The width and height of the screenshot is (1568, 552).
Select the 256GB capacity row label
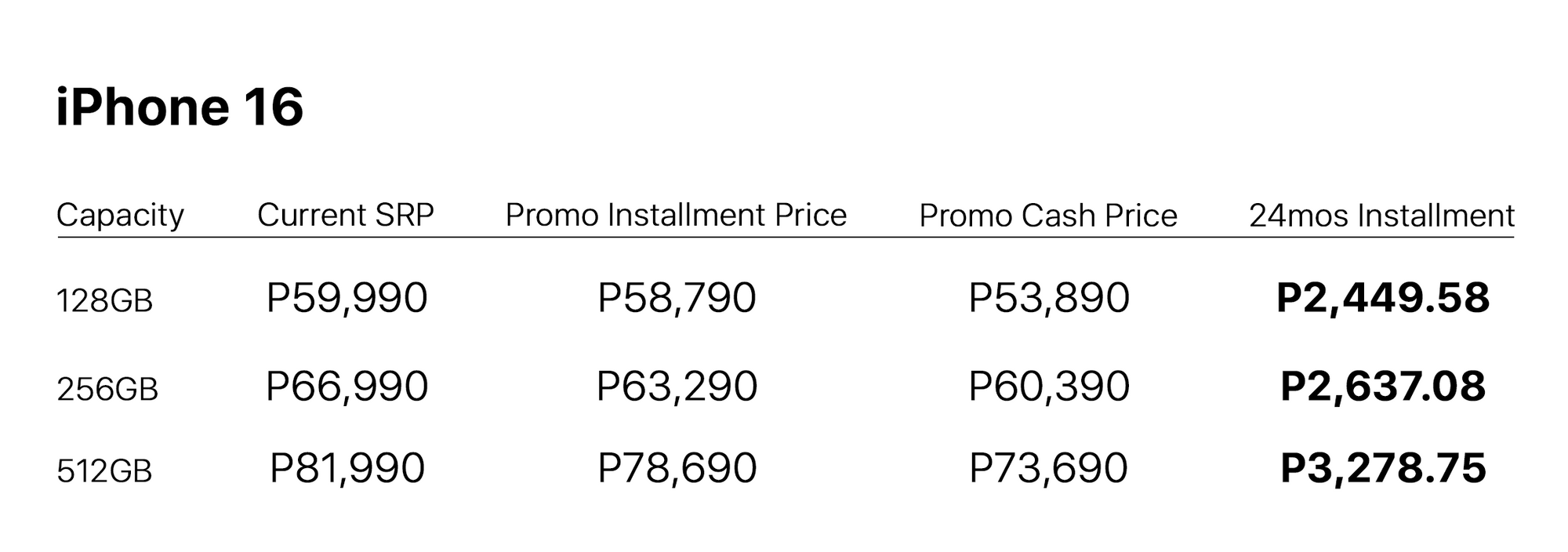click(x=107, y=390)
